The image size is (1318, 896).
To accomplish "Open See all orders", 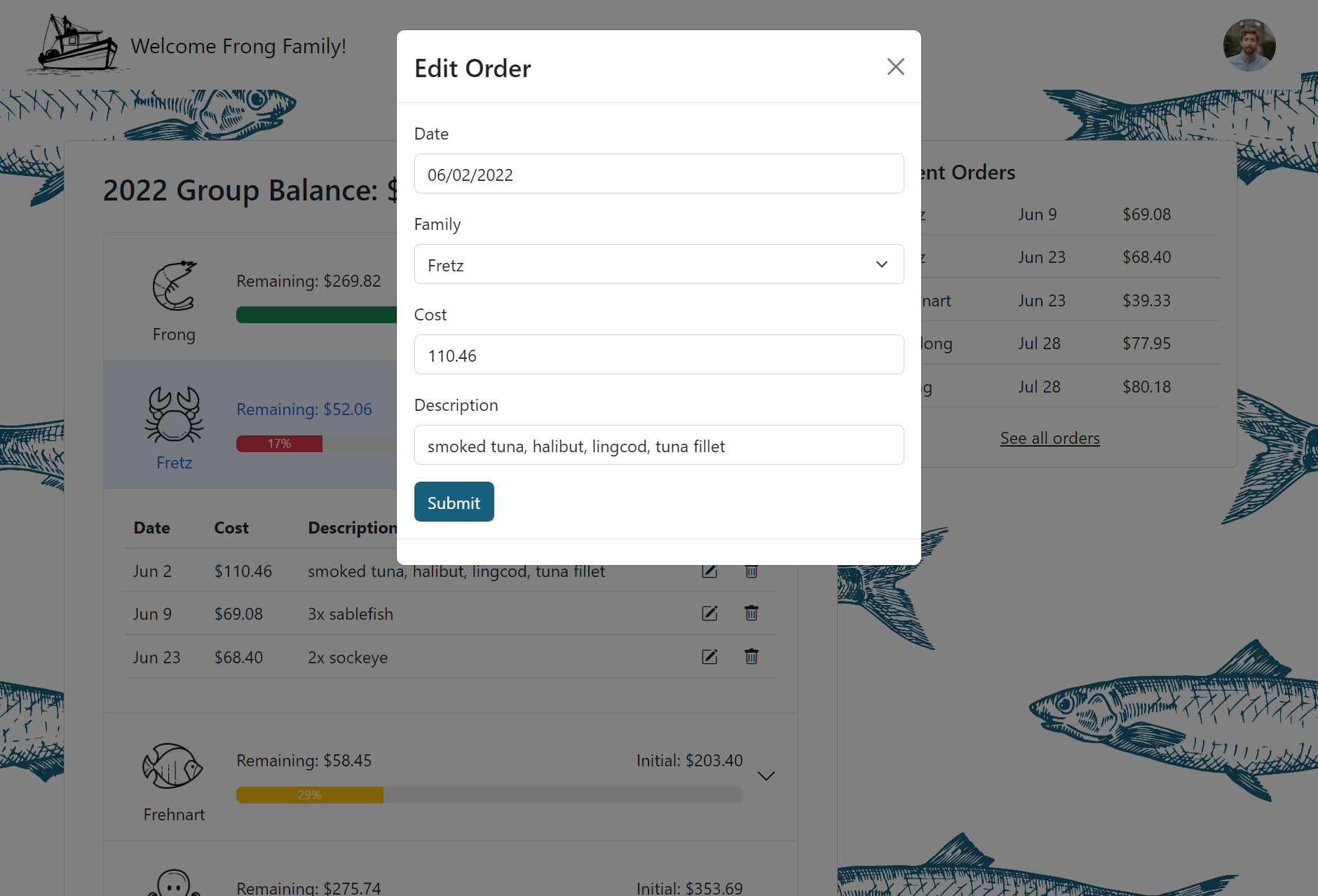I will coord(1049,437).
